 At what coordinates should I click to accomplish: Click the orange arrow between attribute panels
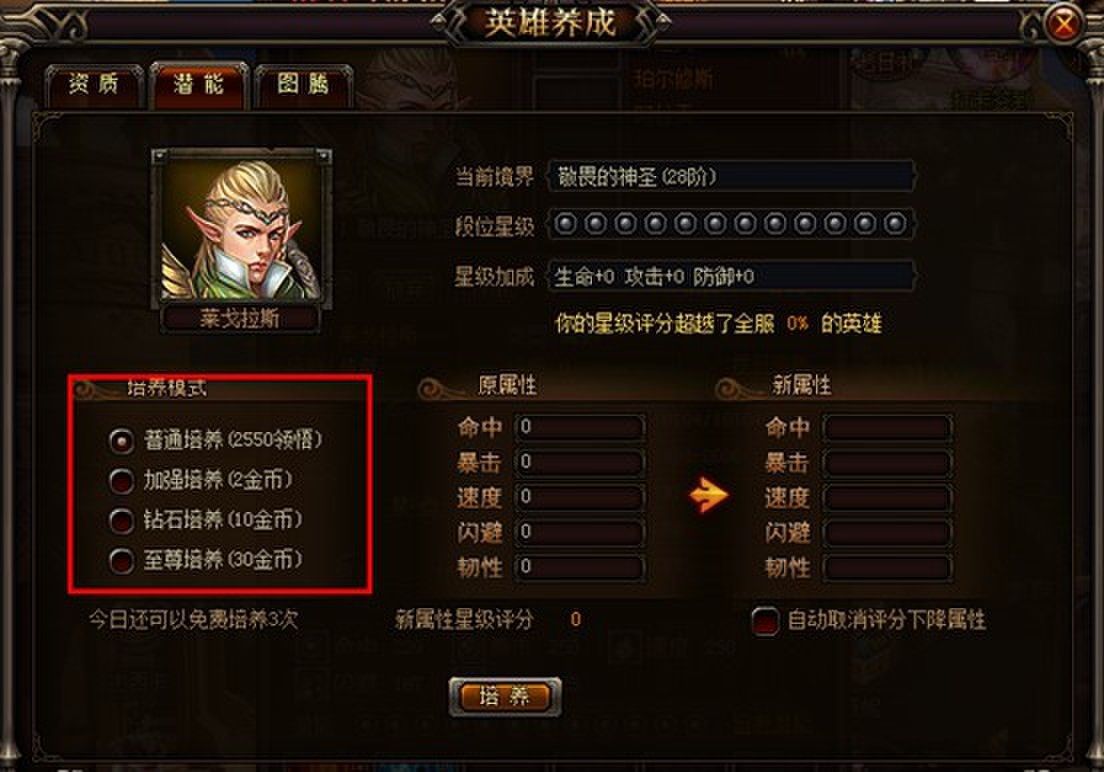coord(708,496)
